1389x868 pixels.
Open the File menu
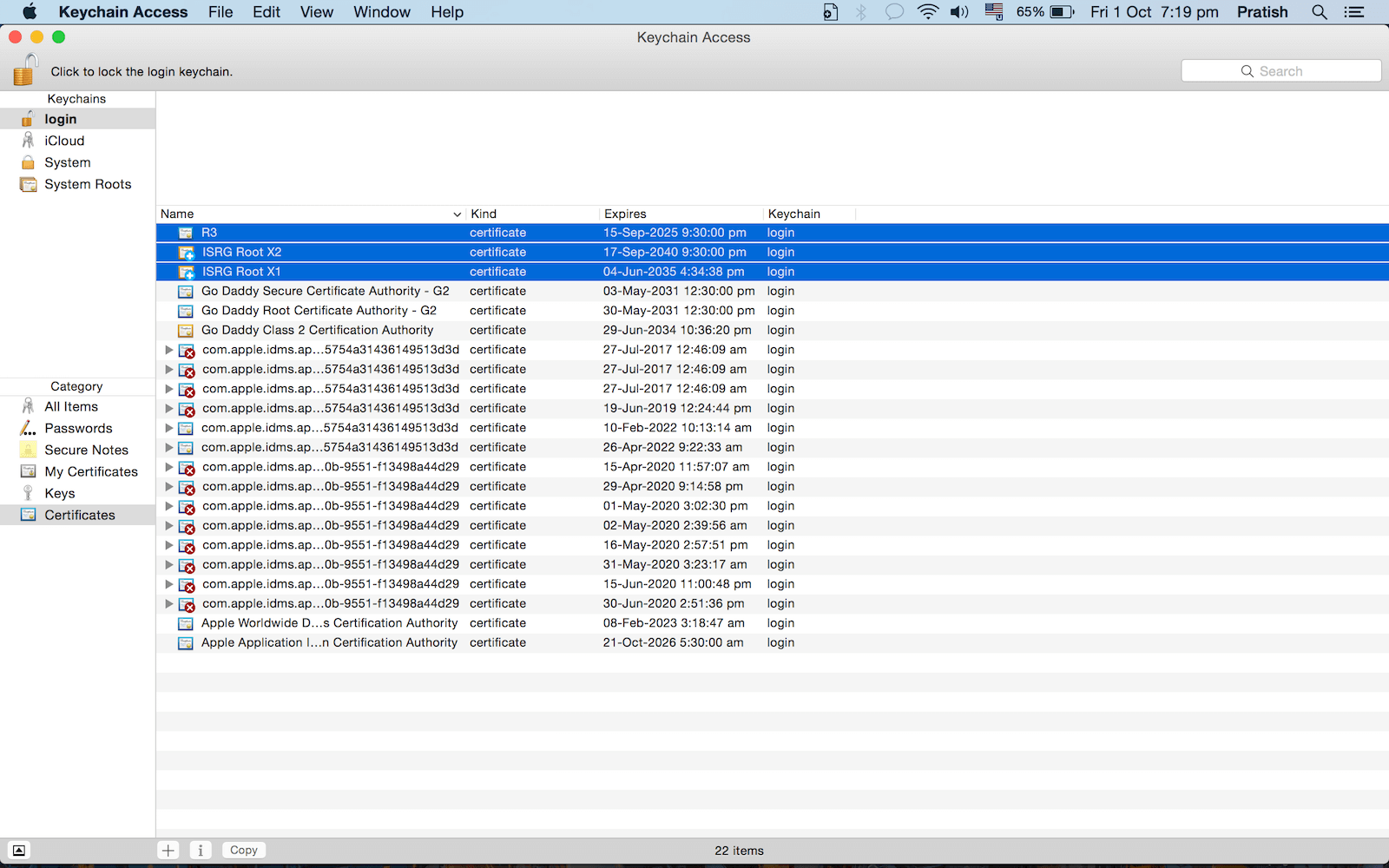point(220,12)
